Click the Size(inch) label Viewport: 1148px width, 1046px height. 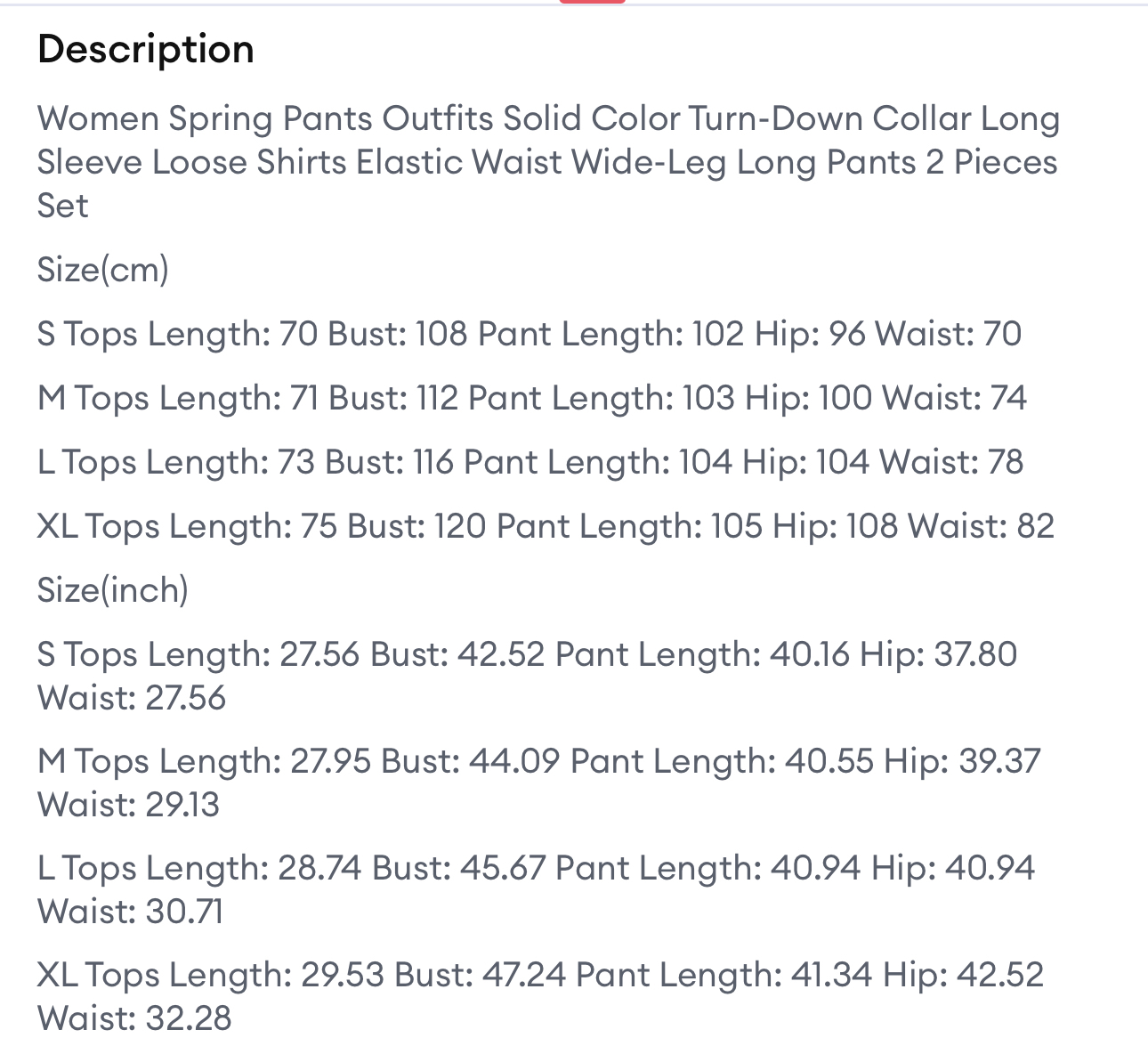tap(112, 589)
